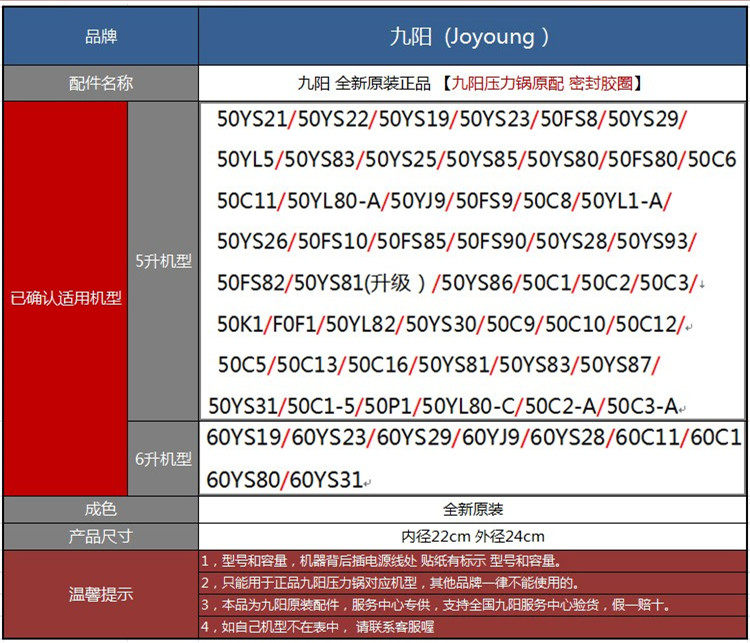Click model number 50C1-5
Screen dimensions: 750x643
point(320,406)
